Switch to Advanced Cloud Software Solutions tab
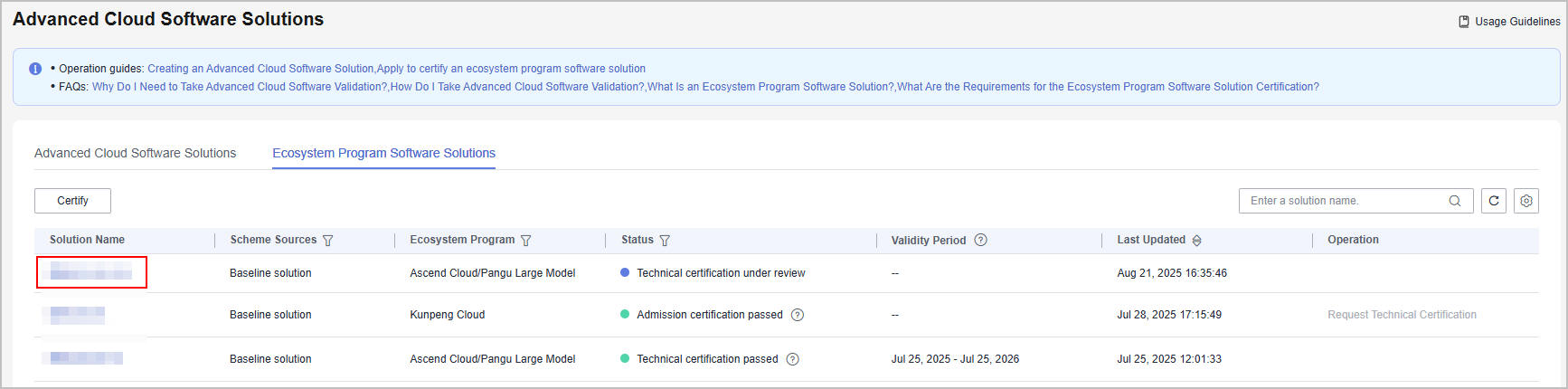The height and width of the screenshot is (389, 1568). pyautogui.click(x=135, y=154)
